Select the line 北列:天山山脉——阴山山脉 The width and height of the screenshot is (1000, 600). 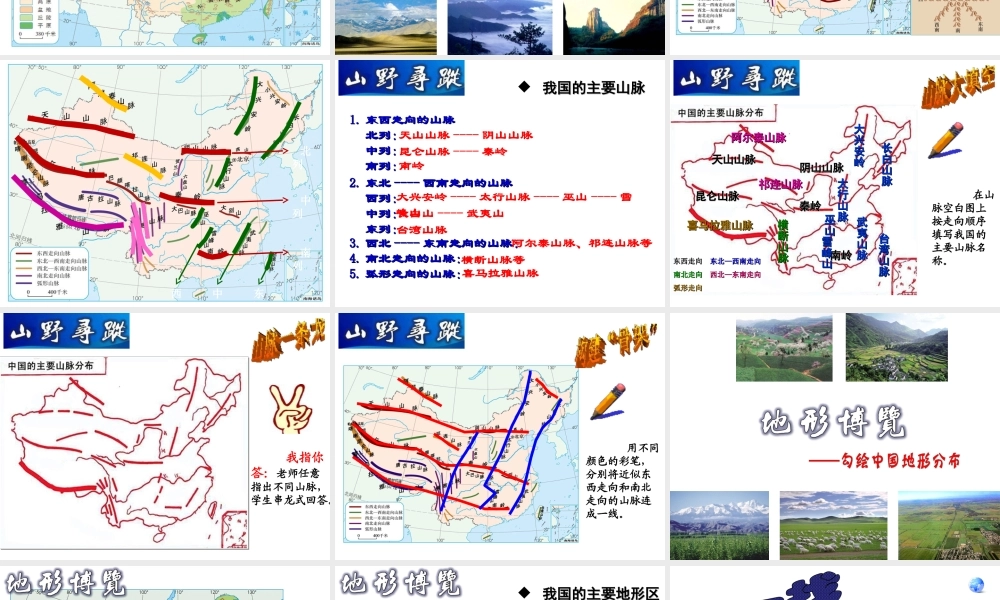(449, 135)
